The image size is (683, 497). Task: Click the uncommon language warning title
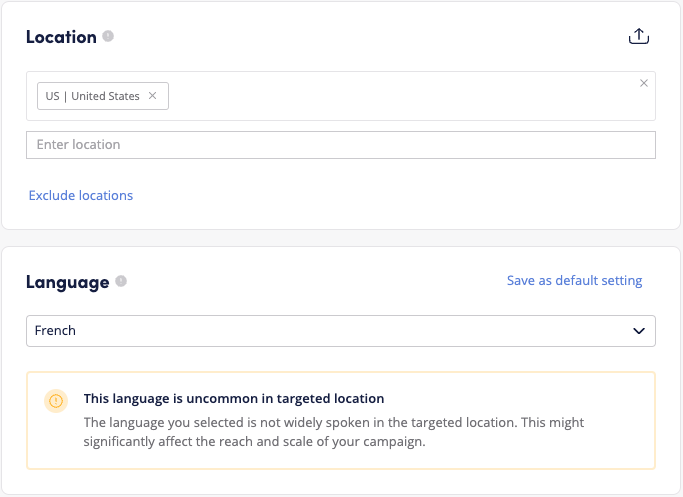coord(234,398)
